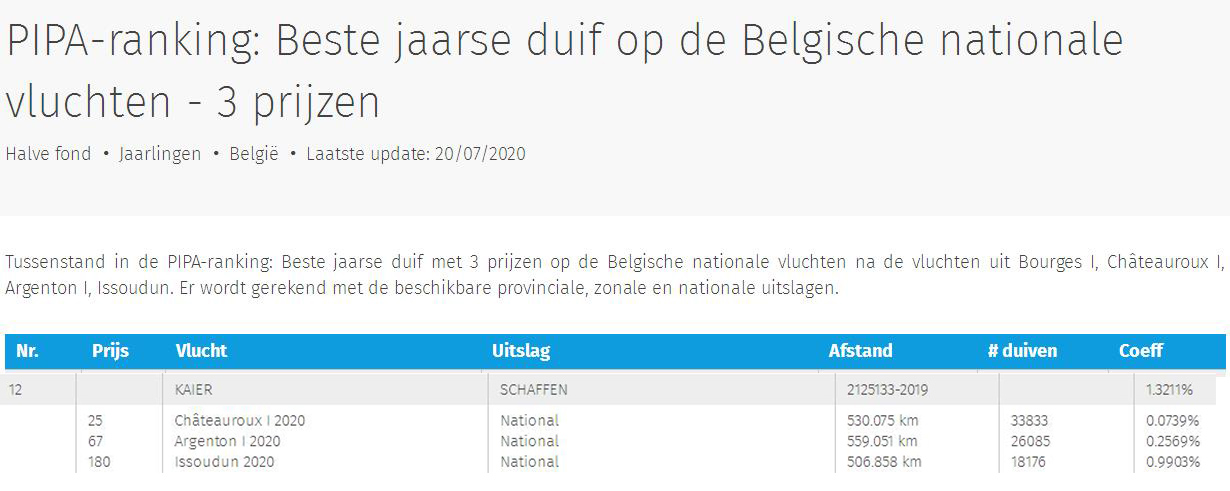
Task: Open Issoudun 2020 flight result
Action: [224, 462]
